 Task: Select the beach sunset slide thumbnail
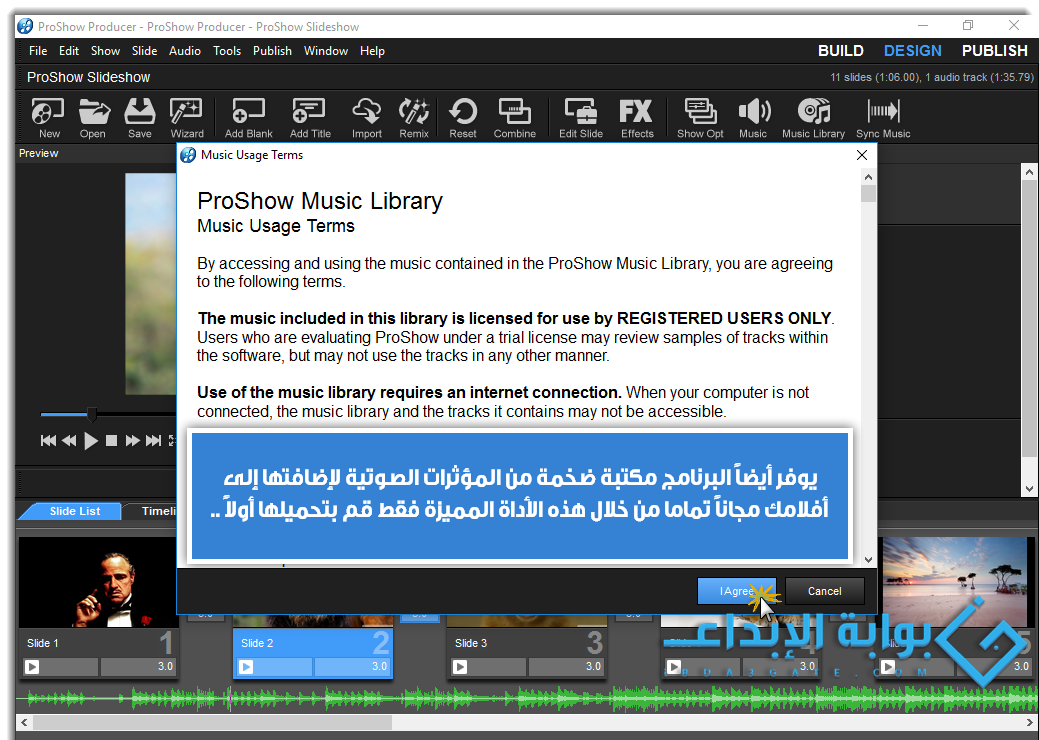[954, 580]
